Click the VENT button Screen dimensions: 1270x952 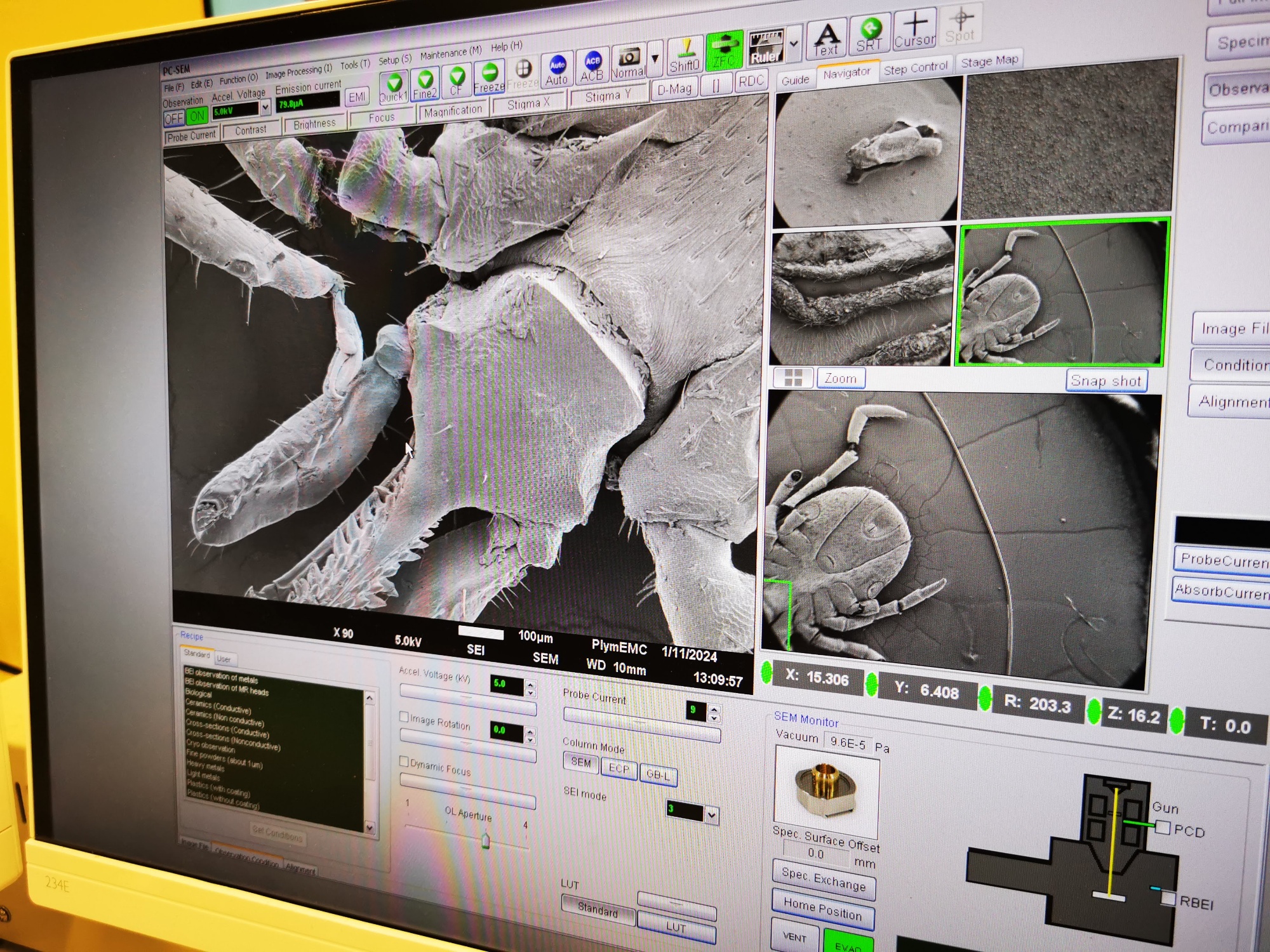coord(794,937)
